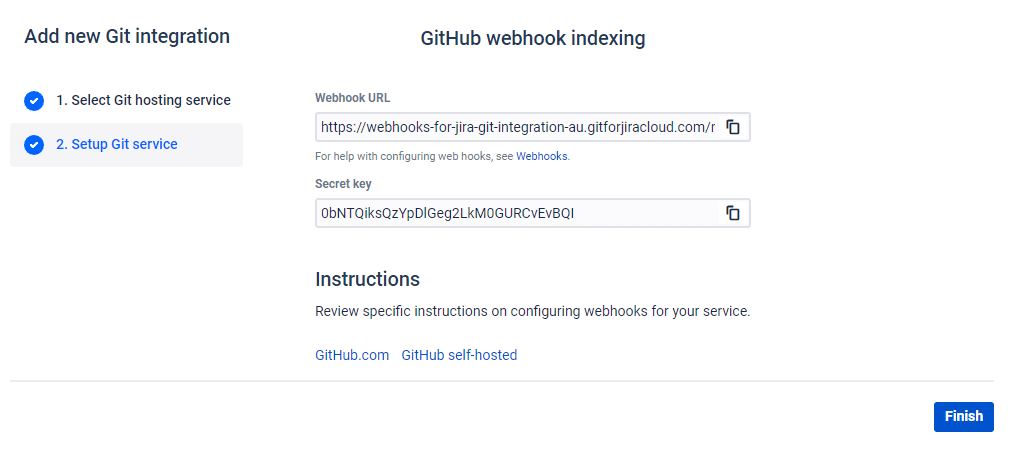Click the Webhook URL field label
The image size is (1017, 451).
pos(353,98)
